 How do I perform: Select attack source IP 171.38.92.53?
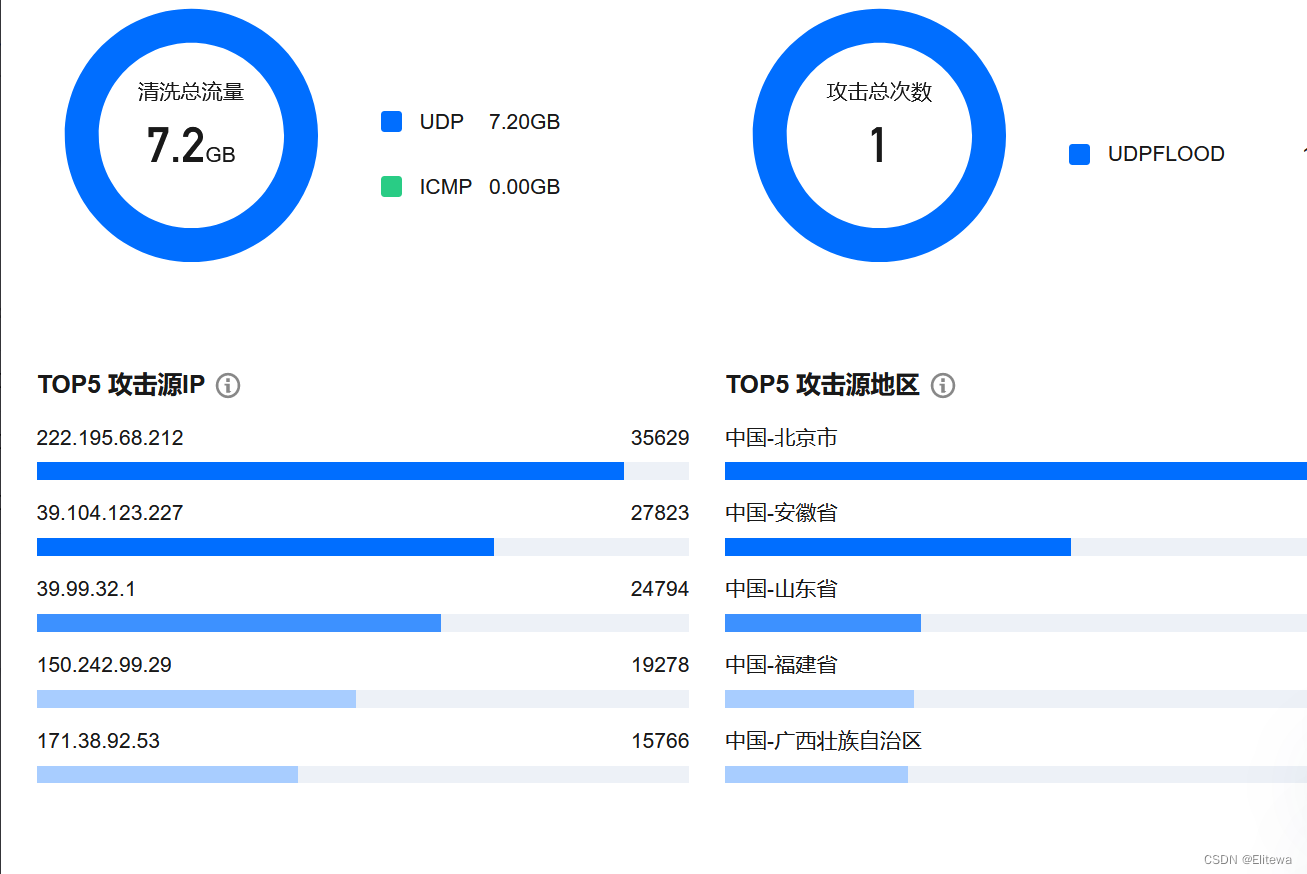[x=98, y=741]
